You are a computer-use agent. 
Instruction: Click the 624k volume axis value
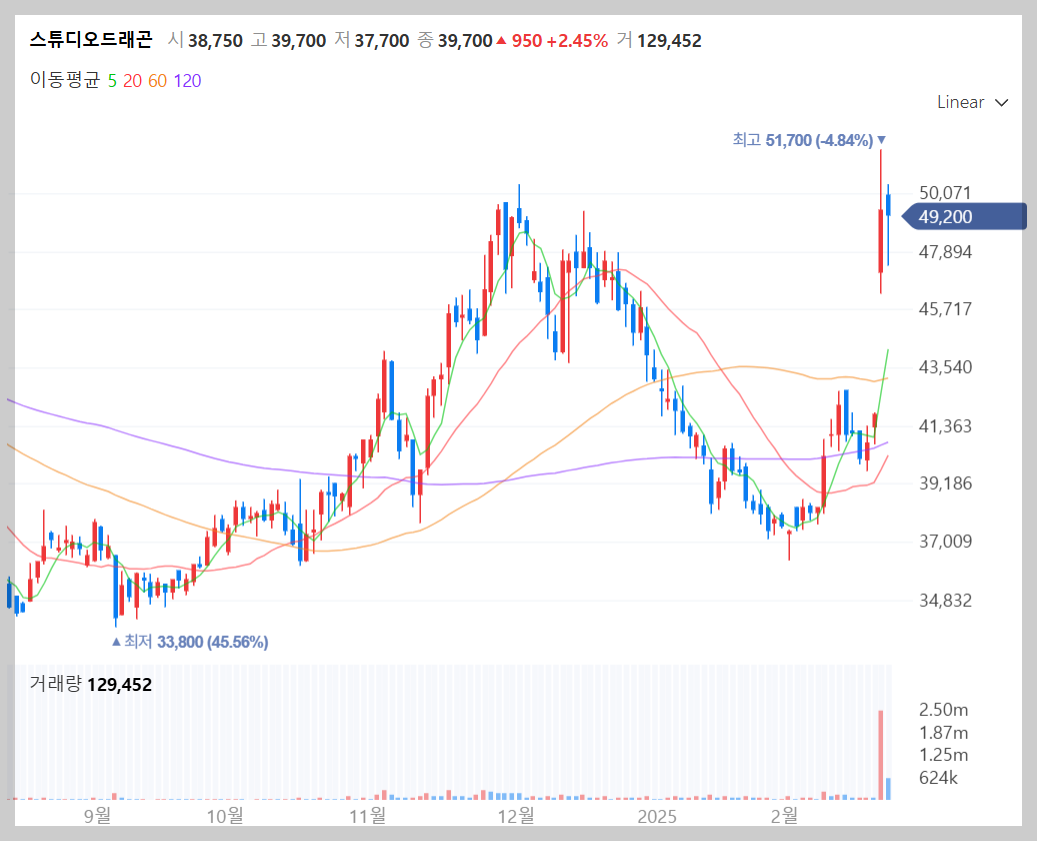938,778
